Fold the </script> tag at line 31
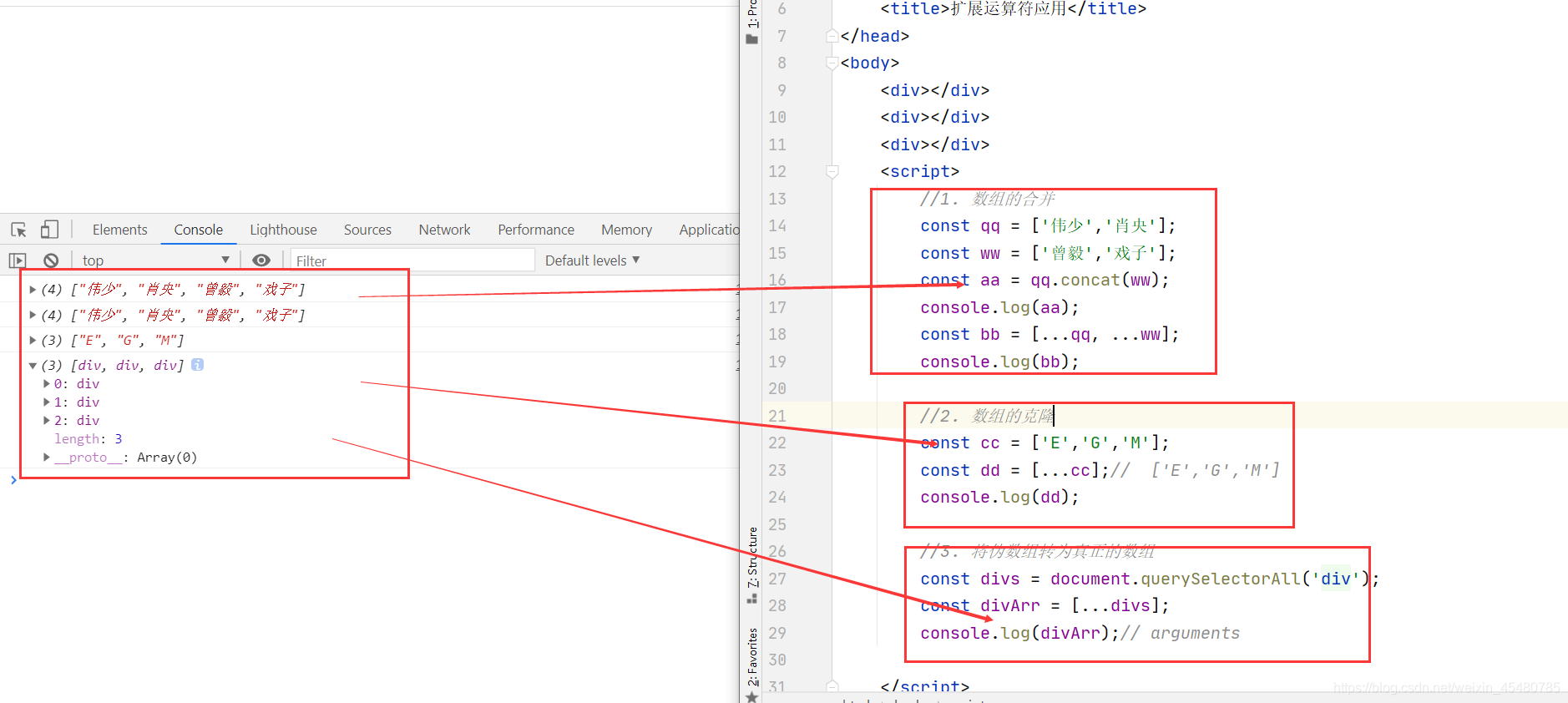 [x=832, y=686]
